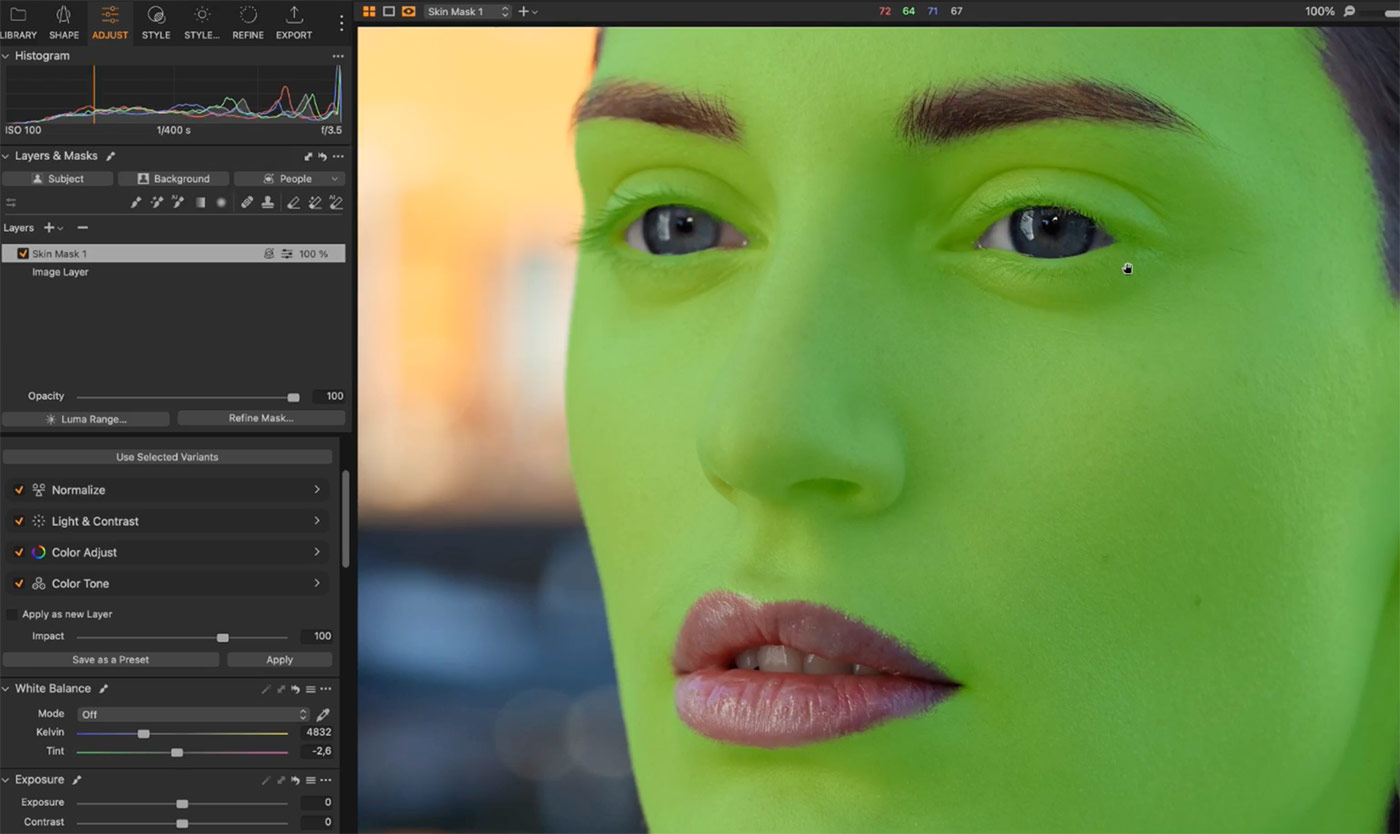The height and width of the screenshot is (834, 1400).
Task: Expand the Normalize row chevron
Action: (317, 490)
